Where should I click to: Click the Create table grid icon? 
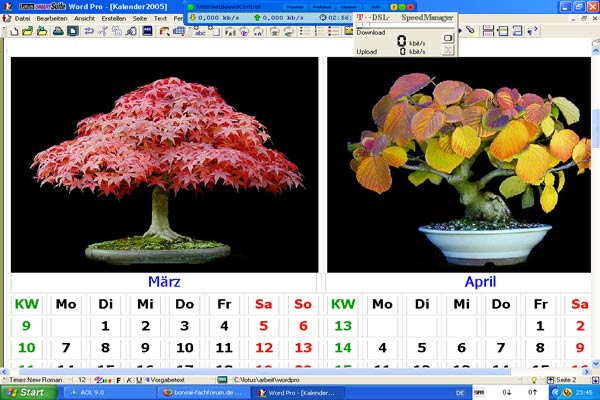178,31
